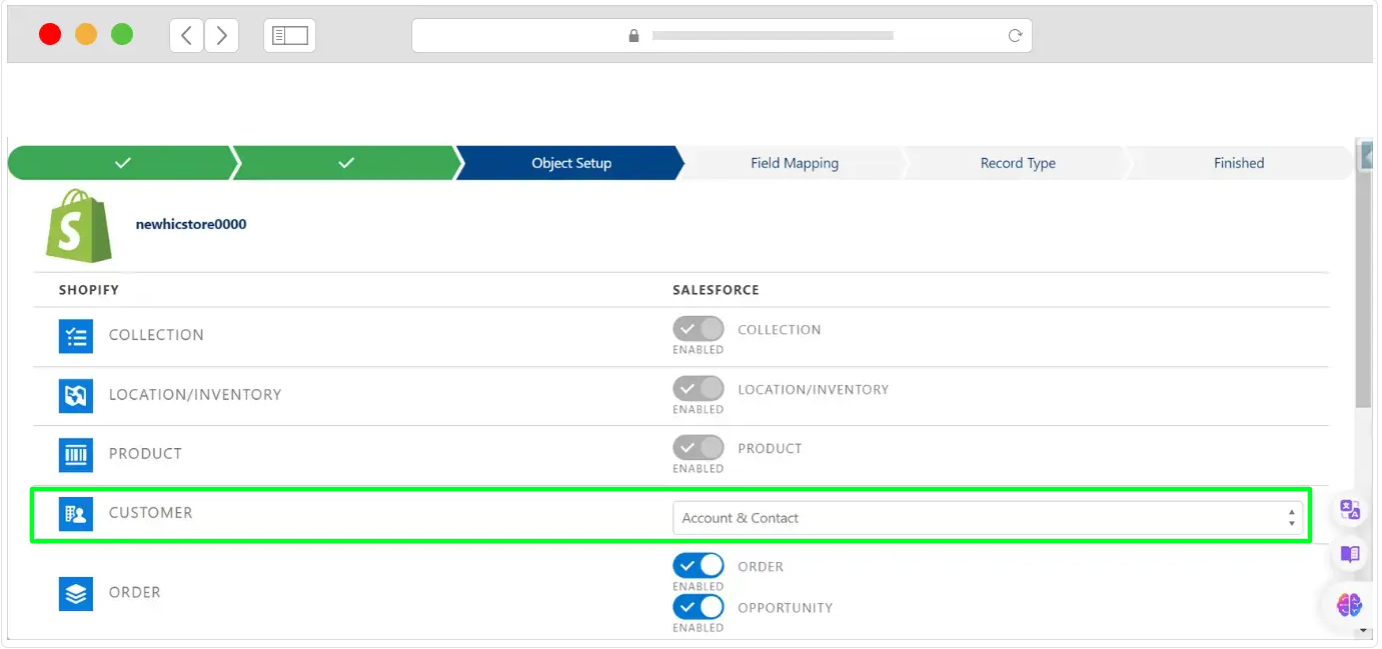Click the browser back arrow
The height and width of the screenshot is (649, 1382).
pos(187,35)
